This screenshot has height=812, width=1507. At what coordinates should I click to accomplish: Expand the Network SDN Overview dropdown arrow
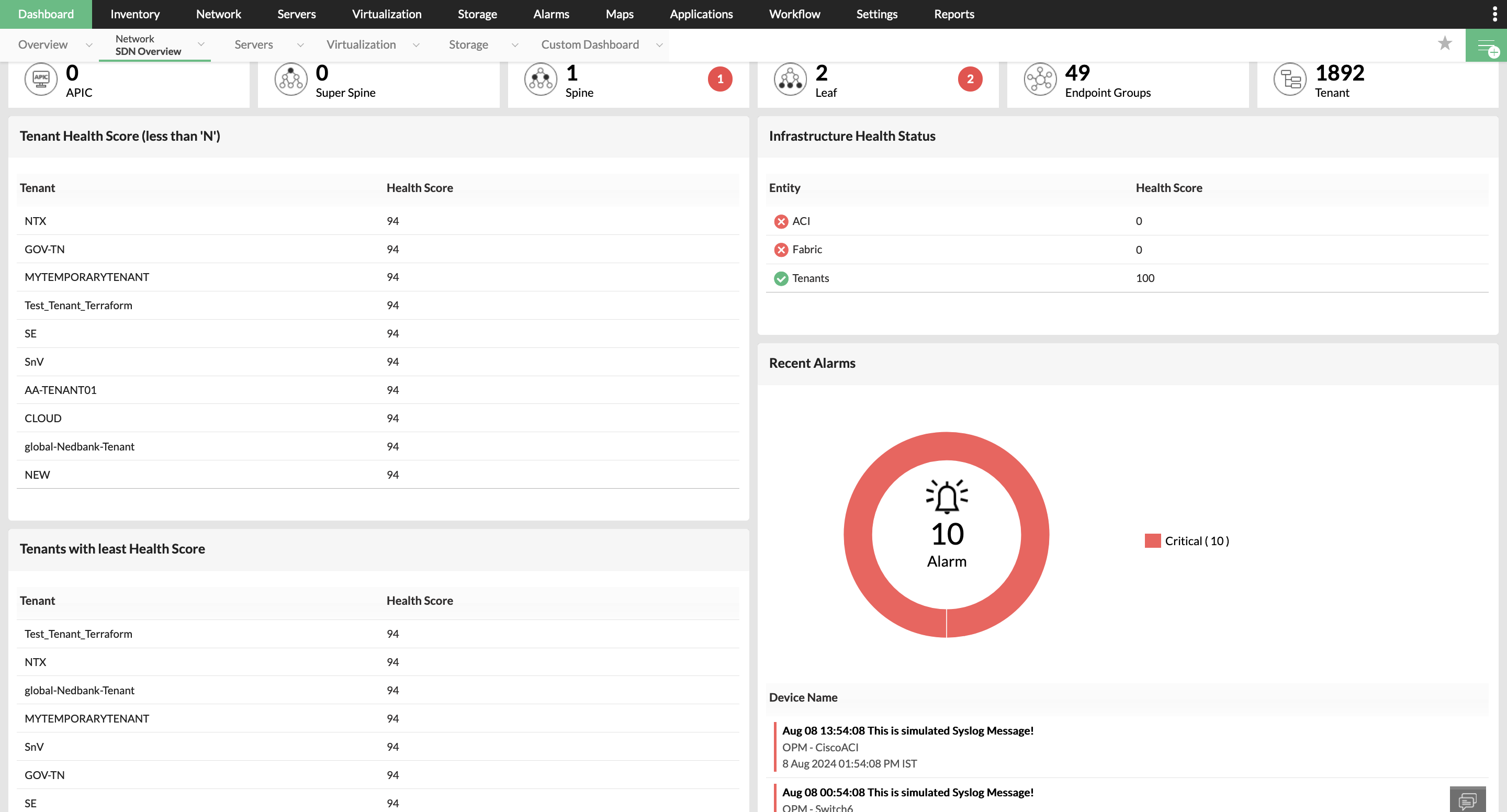200,44
